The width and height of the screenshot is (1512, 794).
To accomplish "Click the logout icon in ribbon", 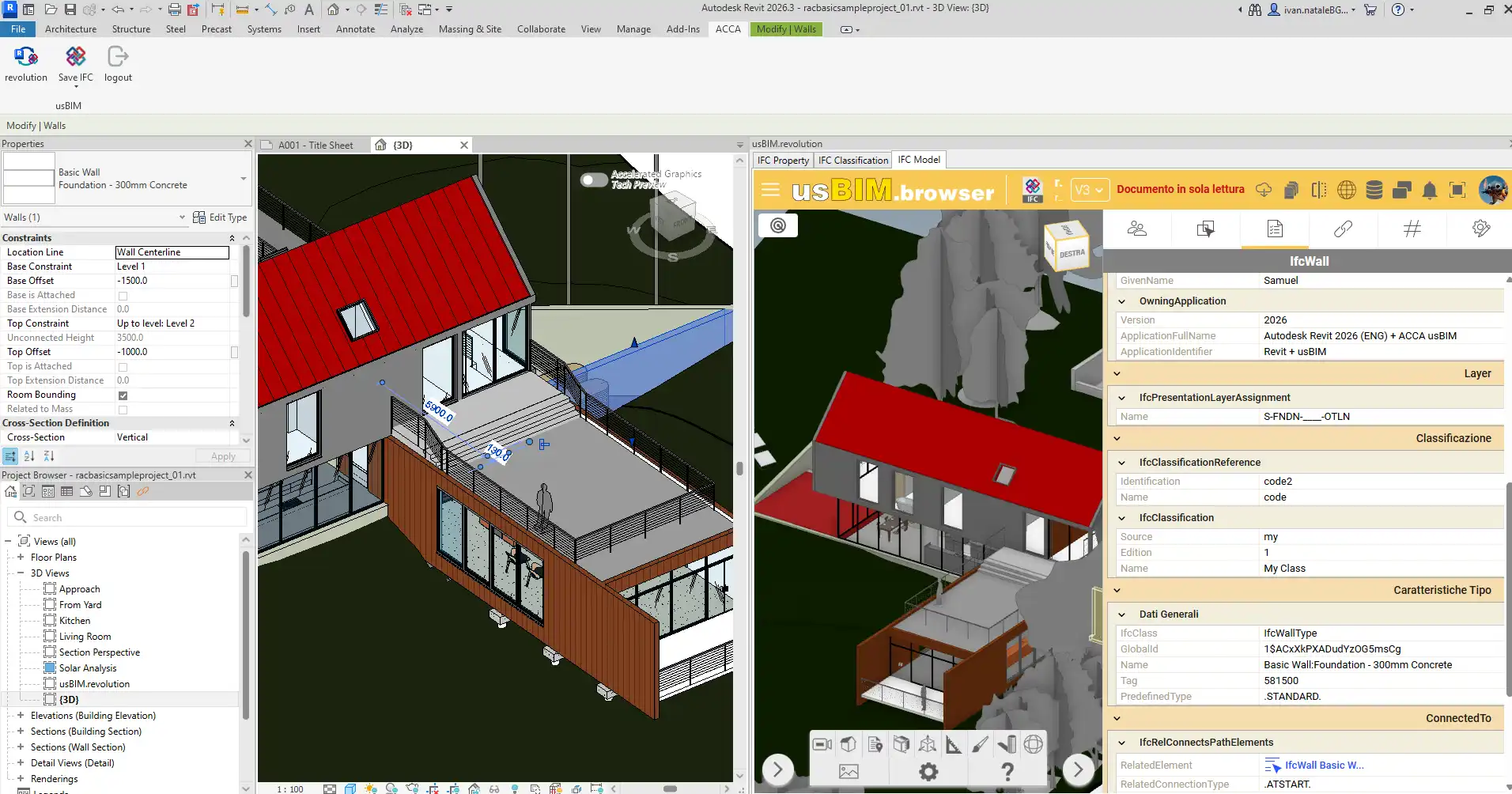I will coord(118,58).
